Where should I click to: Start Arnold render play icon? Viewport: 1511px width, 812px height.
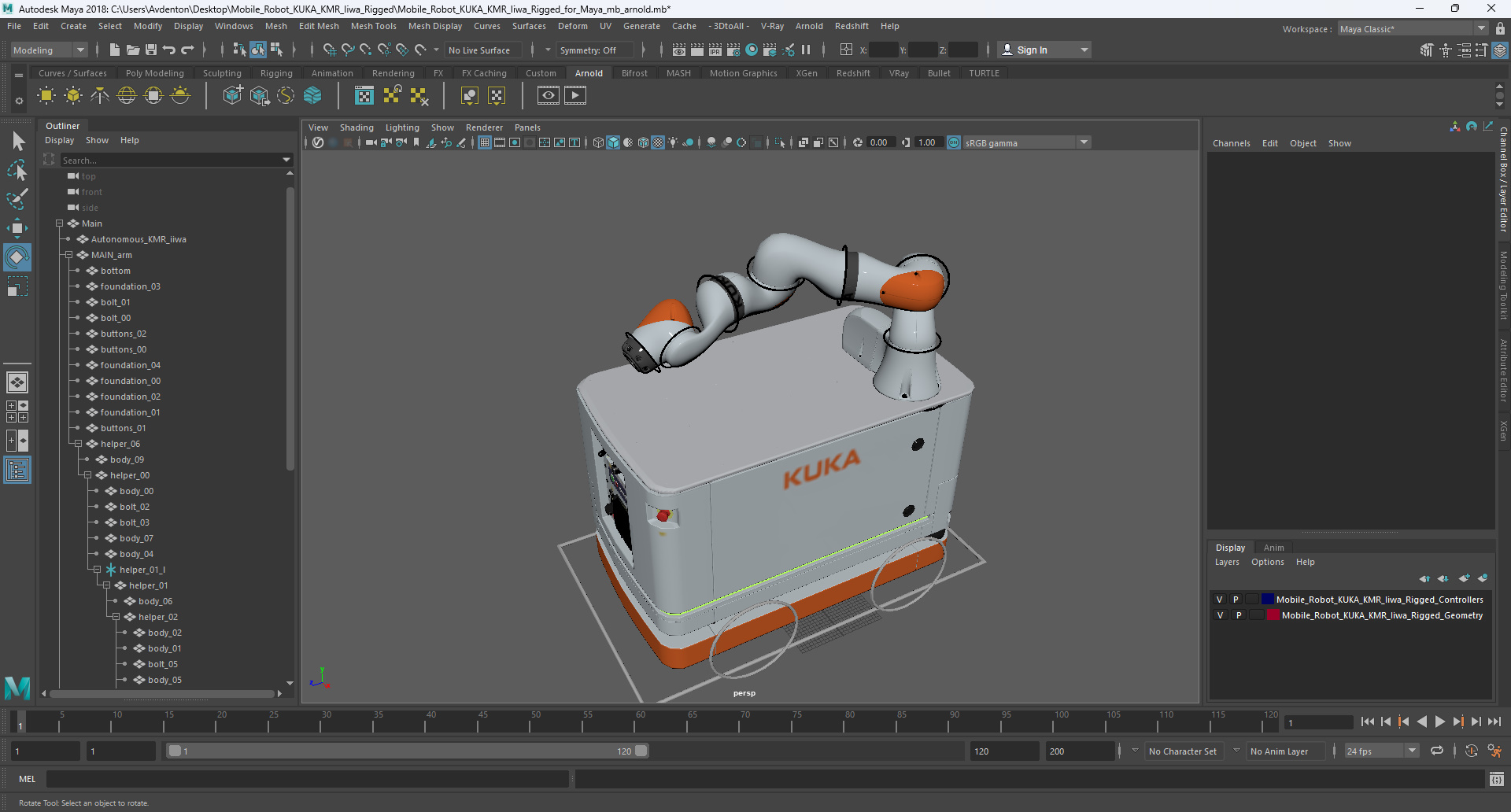pyautogui.click(x=575, y=96)
